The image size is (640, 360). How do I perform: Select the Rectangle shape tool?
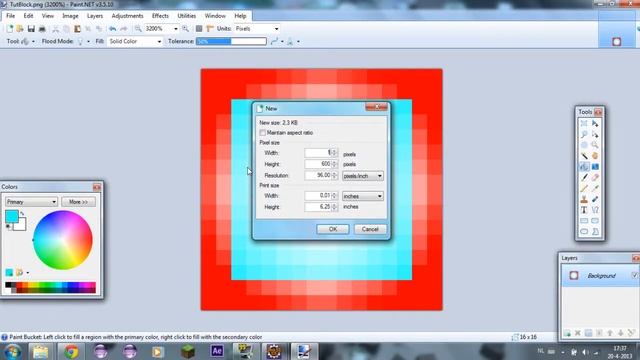584,221
